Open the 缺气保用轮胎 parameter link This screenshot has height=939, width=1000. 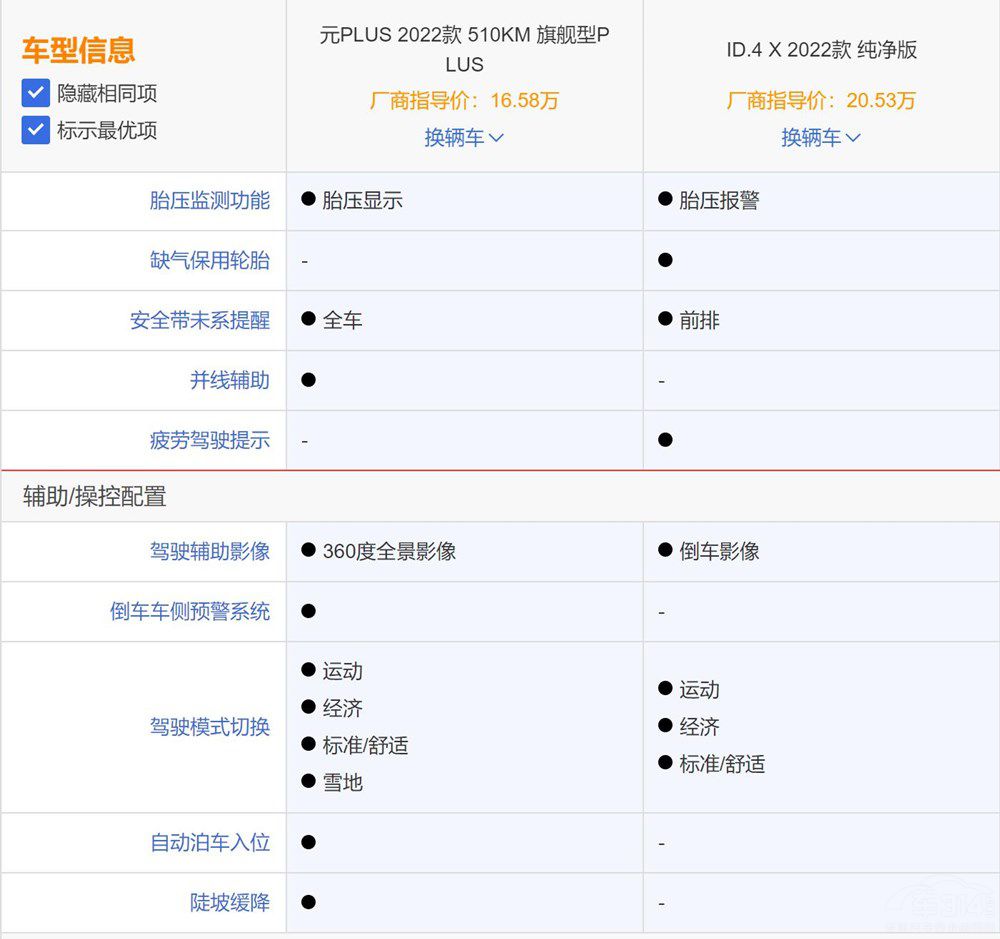209,261
